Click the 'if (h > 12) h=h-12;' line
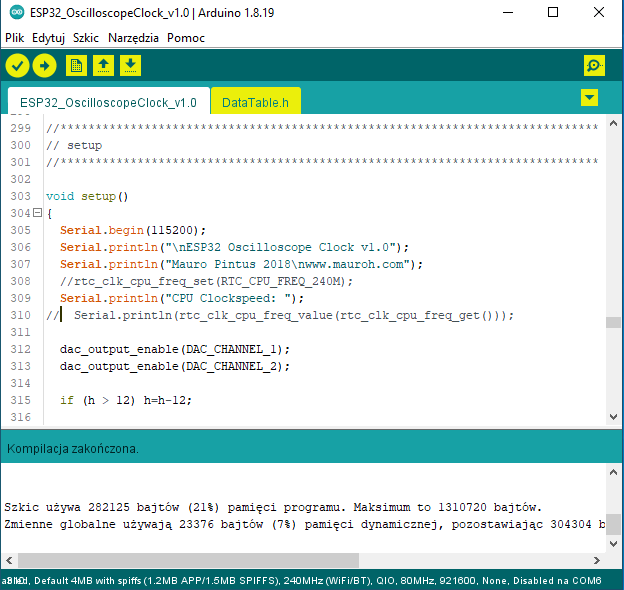Image resolution: width=624 pixels, height=590 pixels. tap(126, 400)
